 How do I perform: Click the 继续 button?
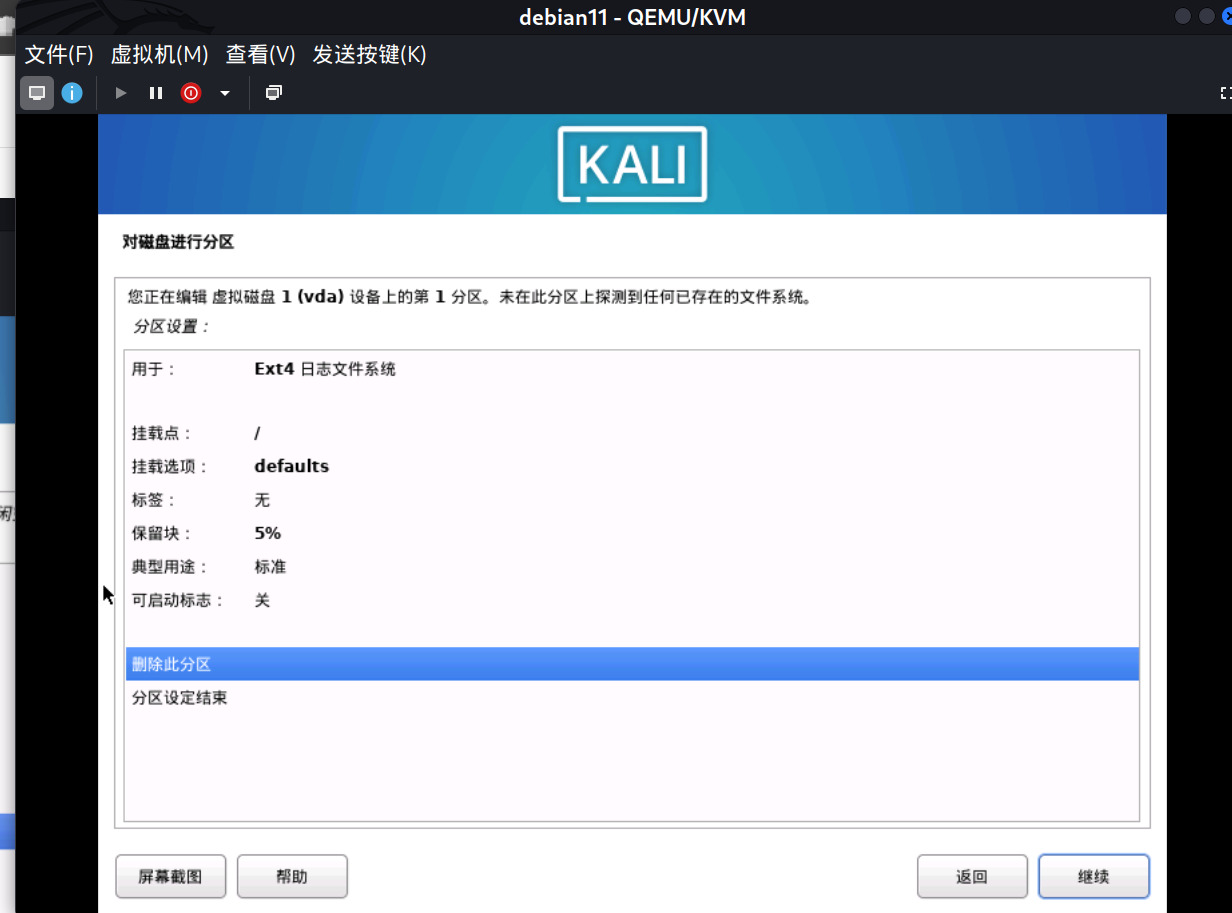pyautogui.click(x=1094, y=876)
